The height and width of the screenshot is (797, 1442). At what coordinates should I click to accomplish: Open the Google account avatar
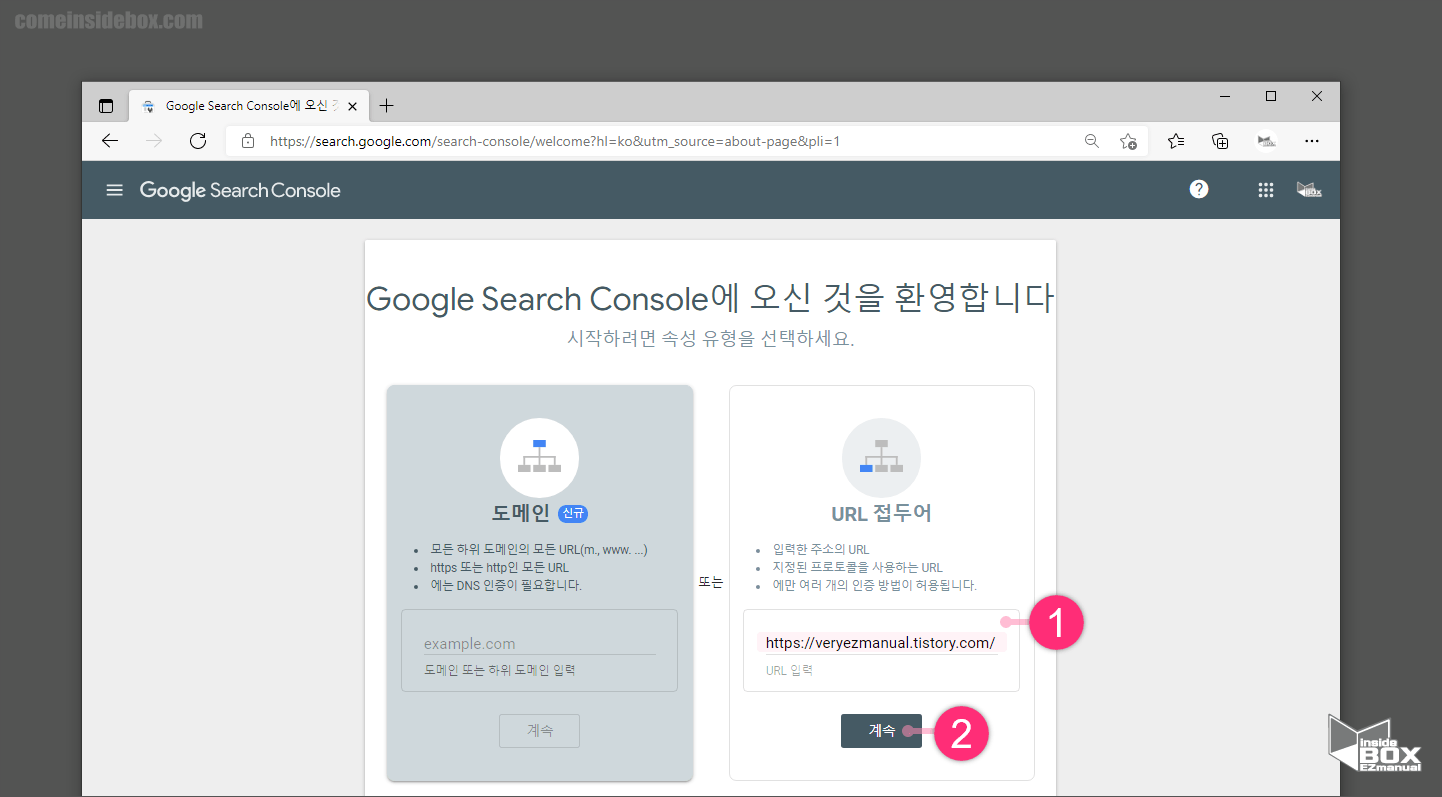[1309, 190]
